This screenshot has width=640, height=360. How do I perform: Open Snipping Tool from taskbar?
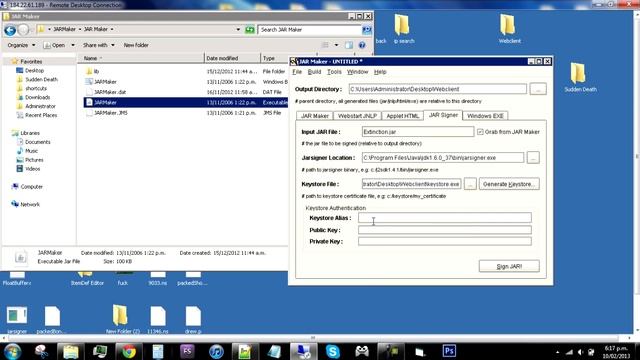(x=42, y=351)
